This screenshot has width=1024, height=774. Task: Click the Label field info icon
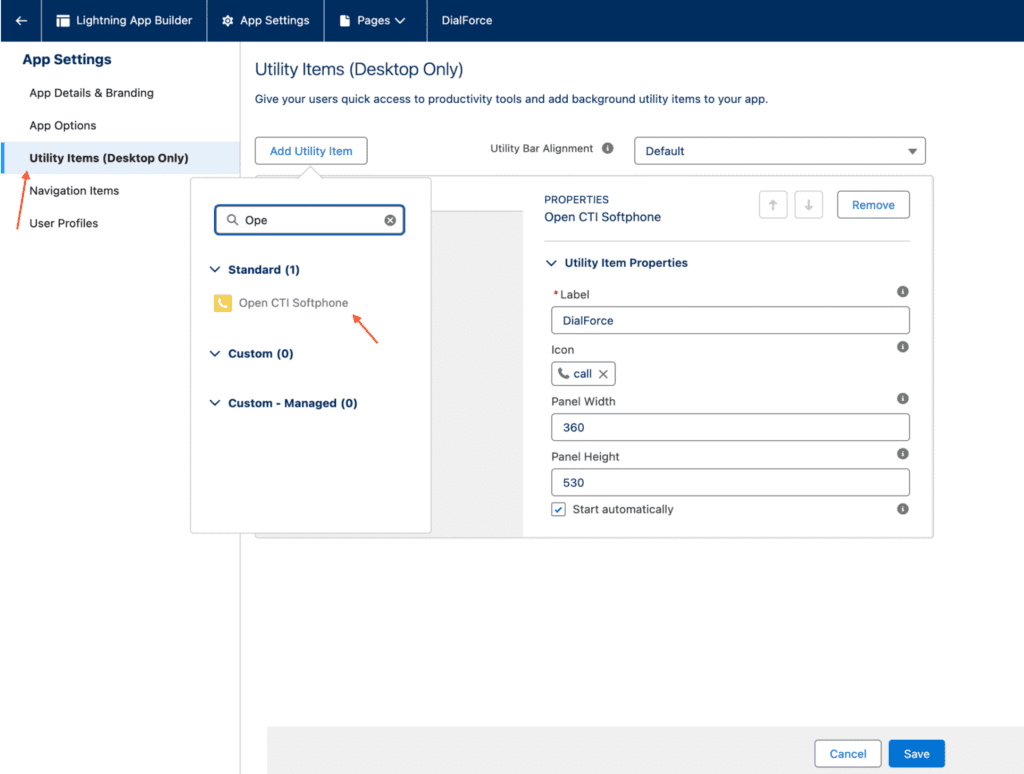902,292
